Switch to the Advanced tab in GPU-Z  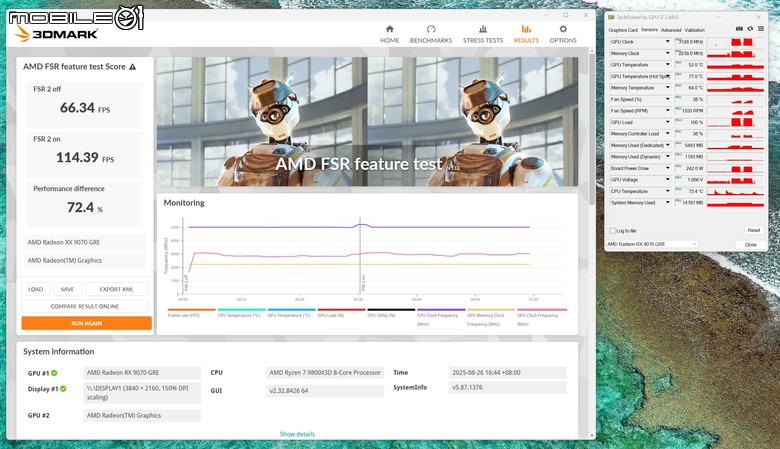671,30
